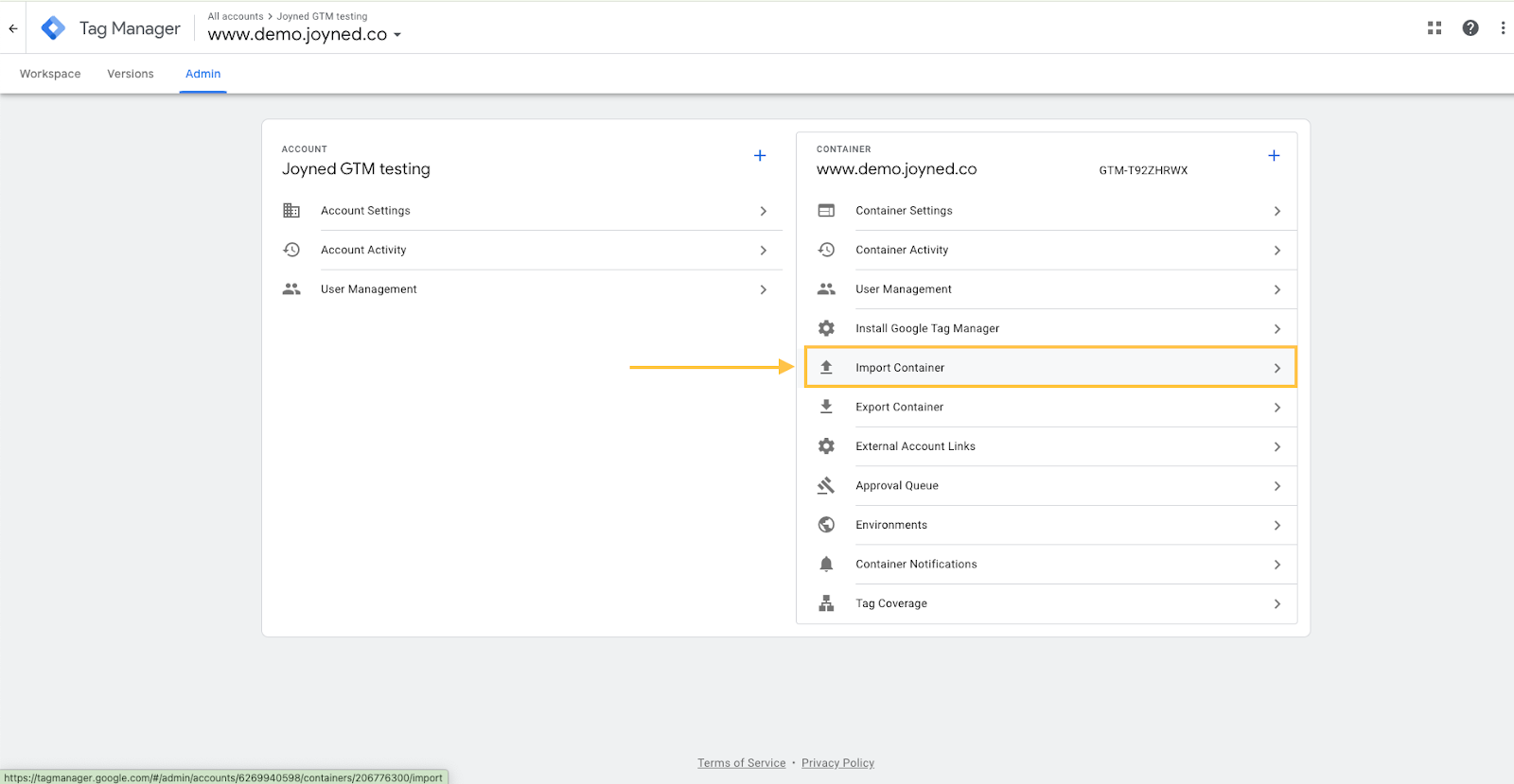Image resolution: width=1514 pixels, height=784 pixels.
Task: Click container ID GTM-T92ZHRWX
Action: pyautogui.click(x=1143, y=170)
